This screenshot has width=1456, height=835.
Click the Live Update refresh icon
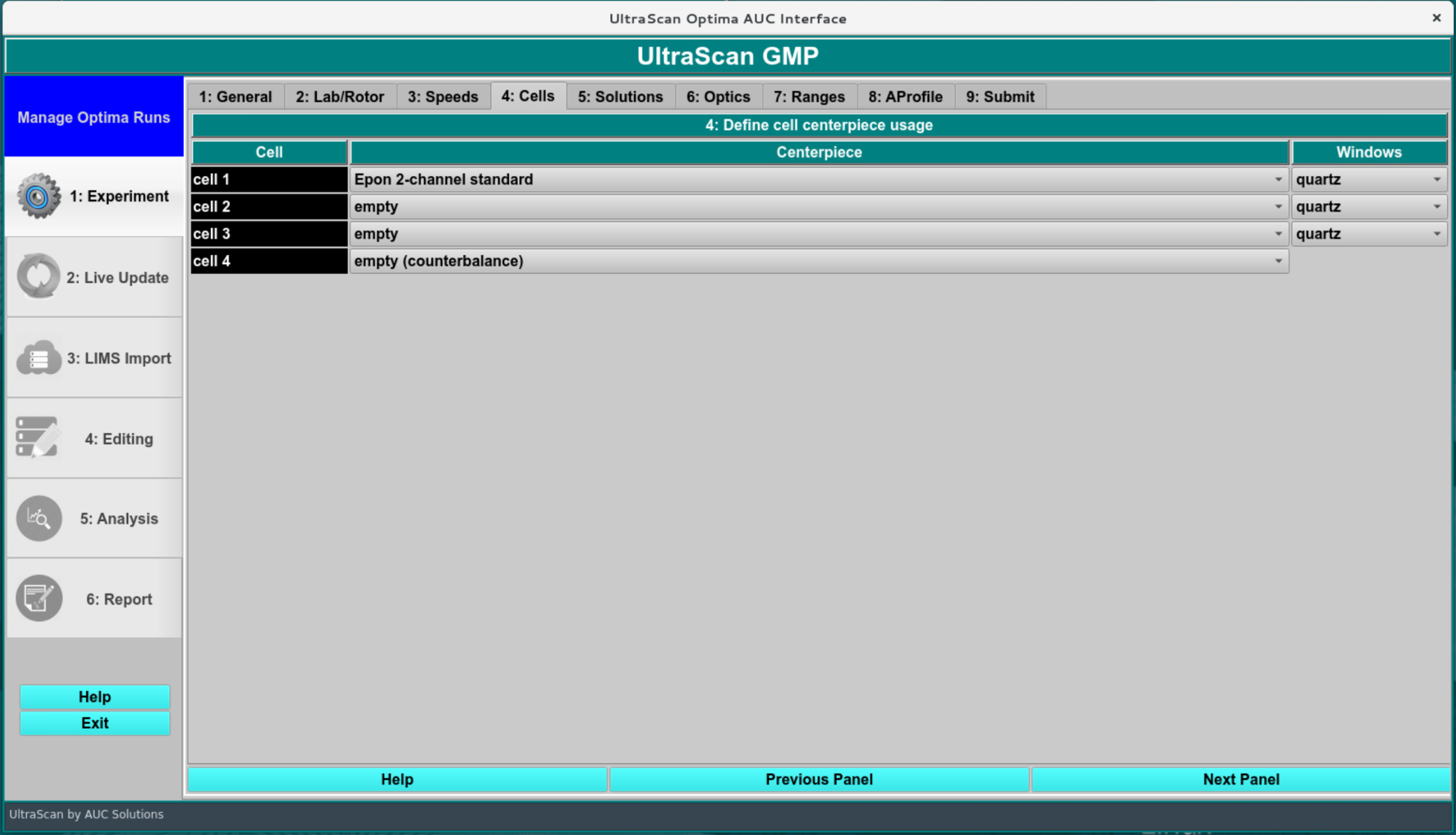(x=38, y=277)
